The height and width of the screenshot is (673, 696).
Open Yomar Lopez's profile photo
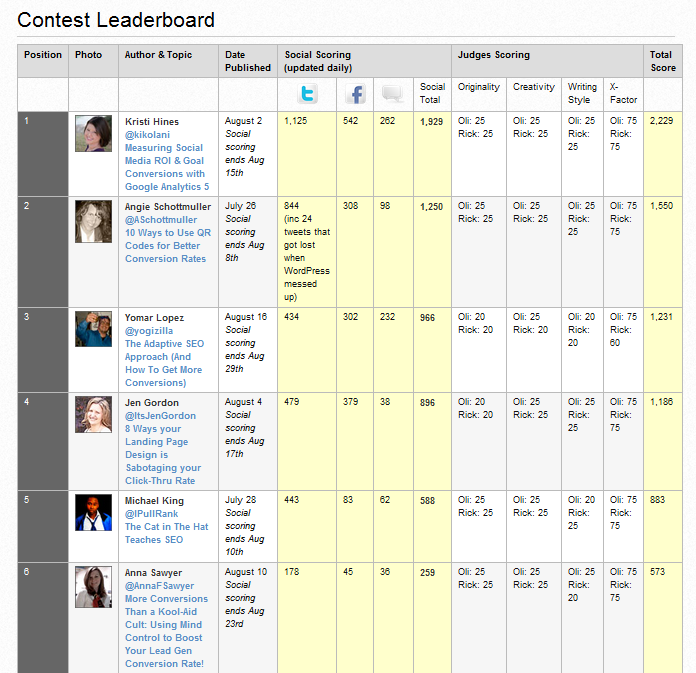click(x=93, y=329)
